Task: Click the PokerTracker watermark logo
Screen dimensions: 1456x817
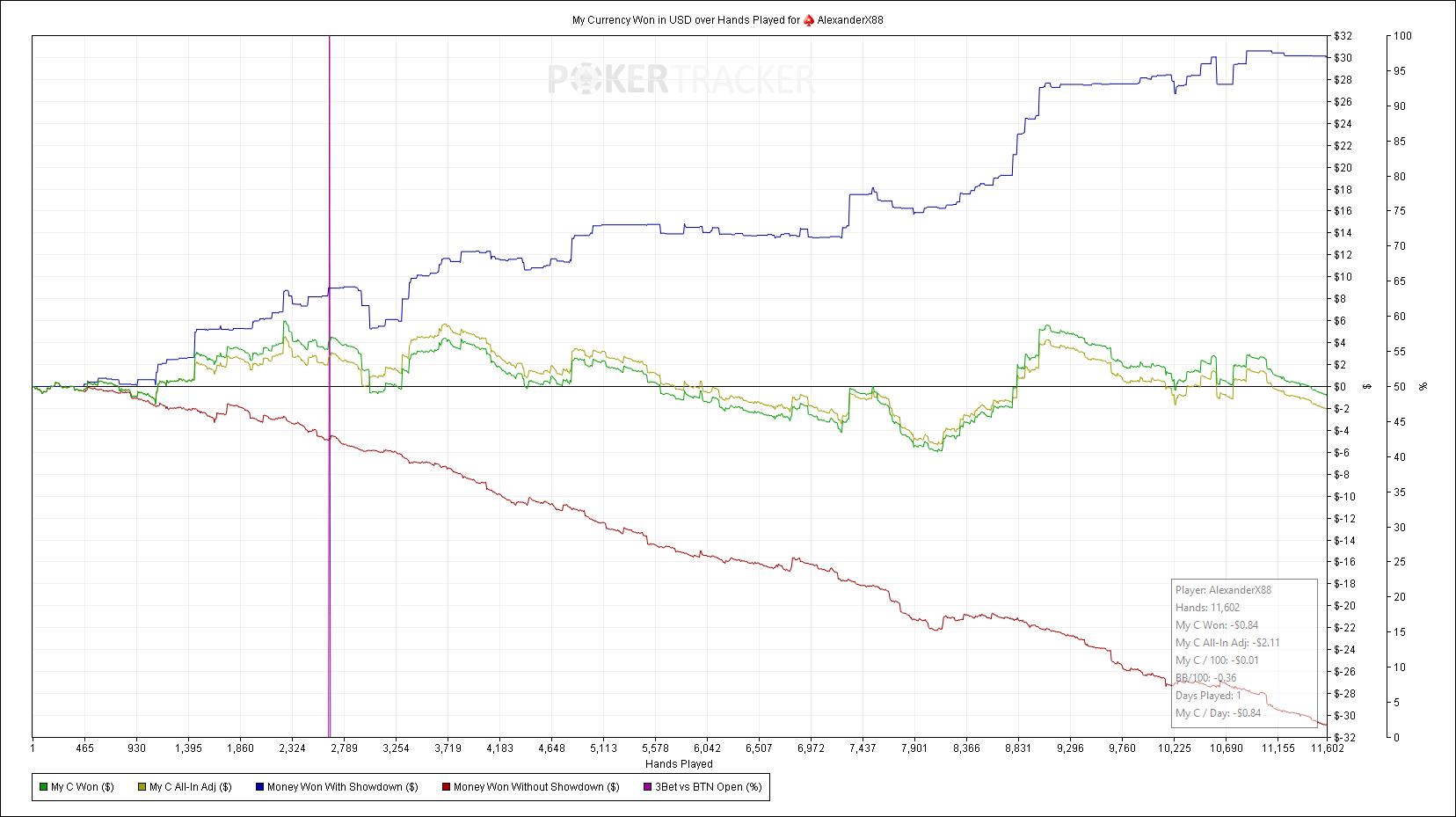Action: tap(681, 80)
